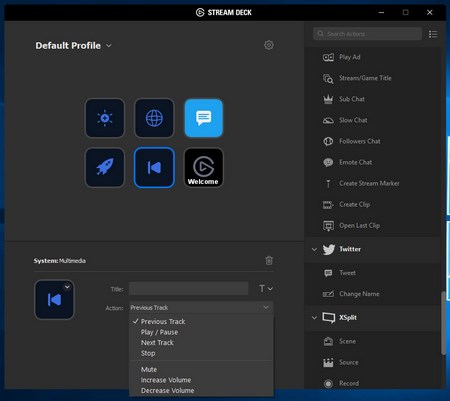Viewport: 450px width, 401px height.
Task: Open title font options dropdown
Action: pyautogui.click(x=266, y=288)
